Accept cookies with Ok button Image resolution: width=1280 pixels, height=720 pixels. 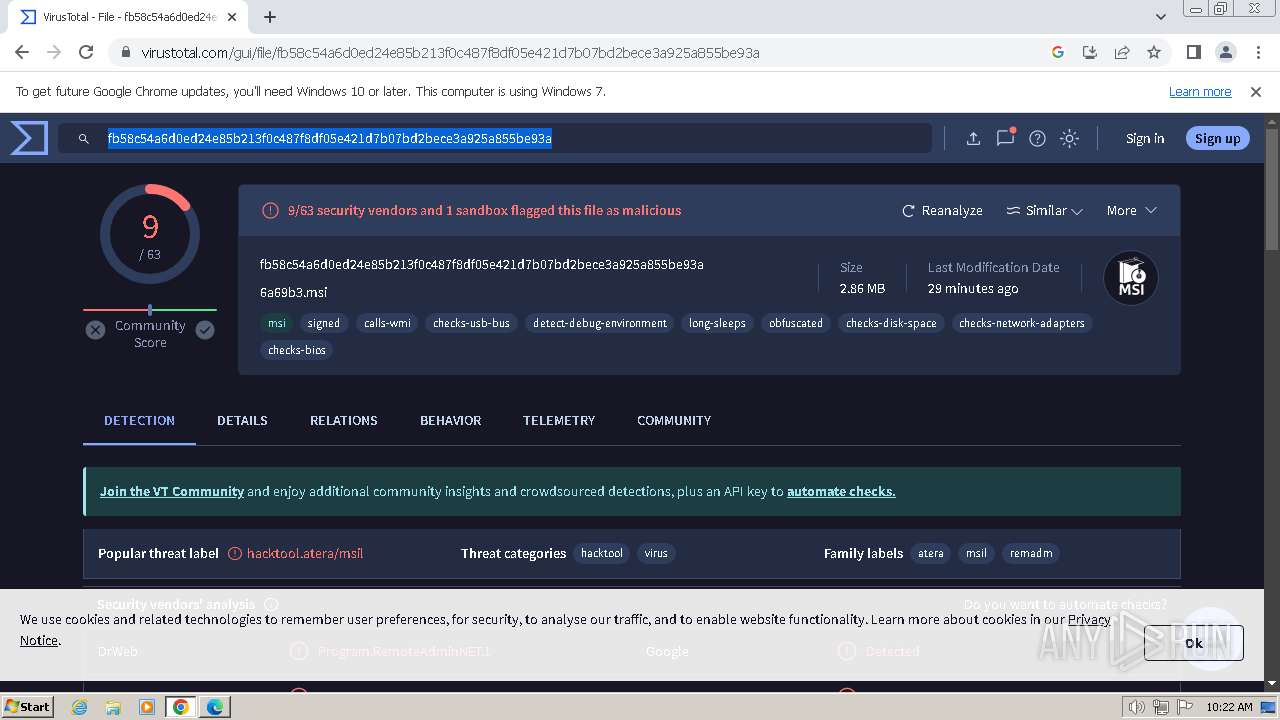pos(1194,643)
